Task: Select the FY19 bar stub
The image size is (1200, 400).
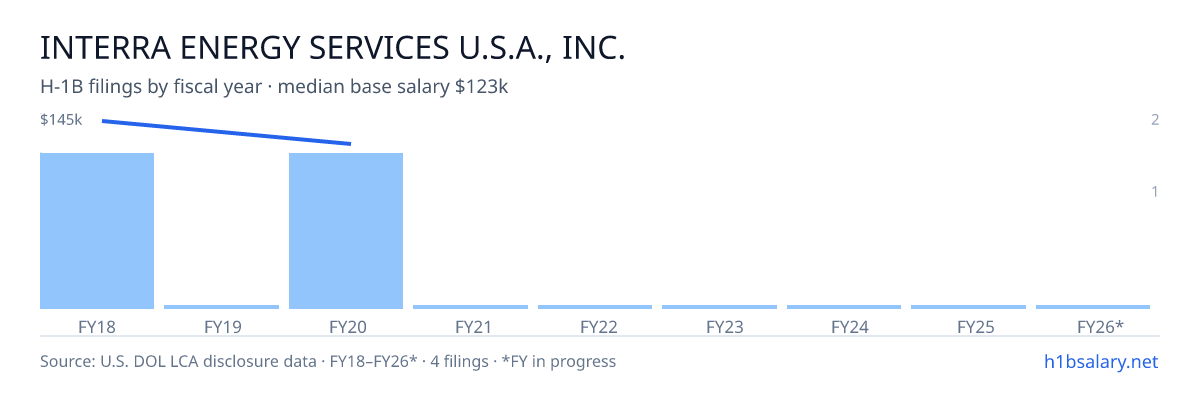Action: click(x=221, y=307)
